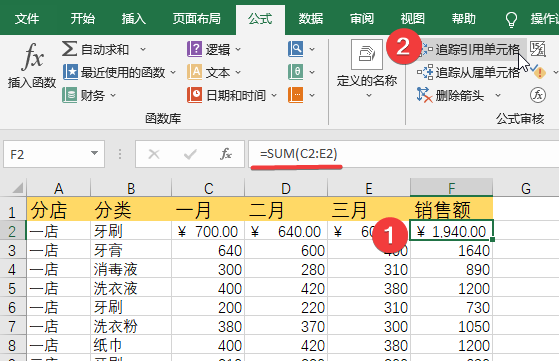Viewport: 559px width, 361px height.
Task: Open the 文件 tab
Action: pos(27,19)
